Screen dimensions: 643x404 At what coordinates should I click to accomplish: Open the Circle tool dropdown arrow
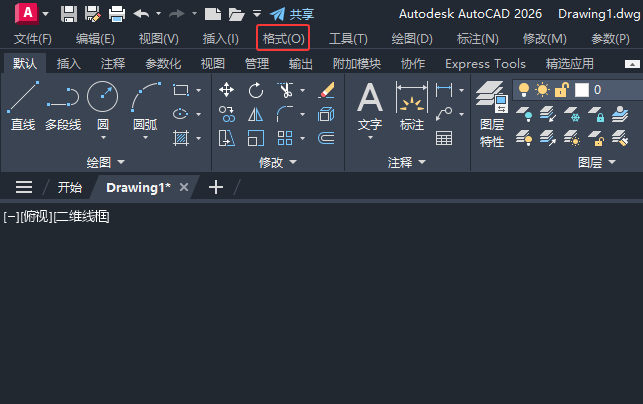point(103,138)
